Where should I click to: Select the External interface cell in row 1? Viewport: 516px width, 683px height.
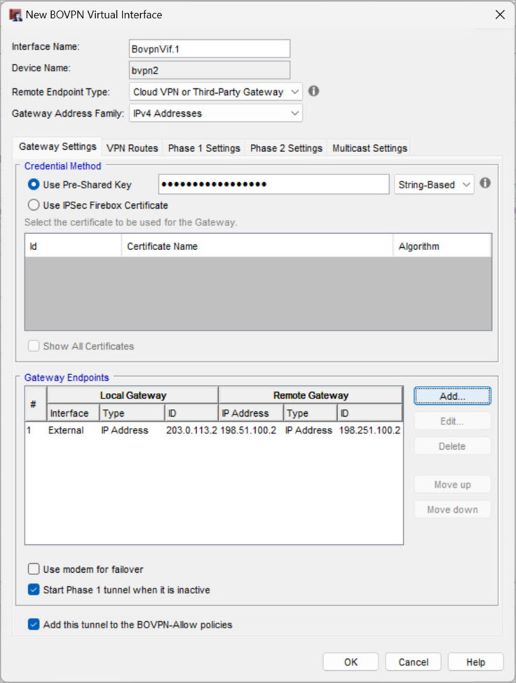click(66, 430)
